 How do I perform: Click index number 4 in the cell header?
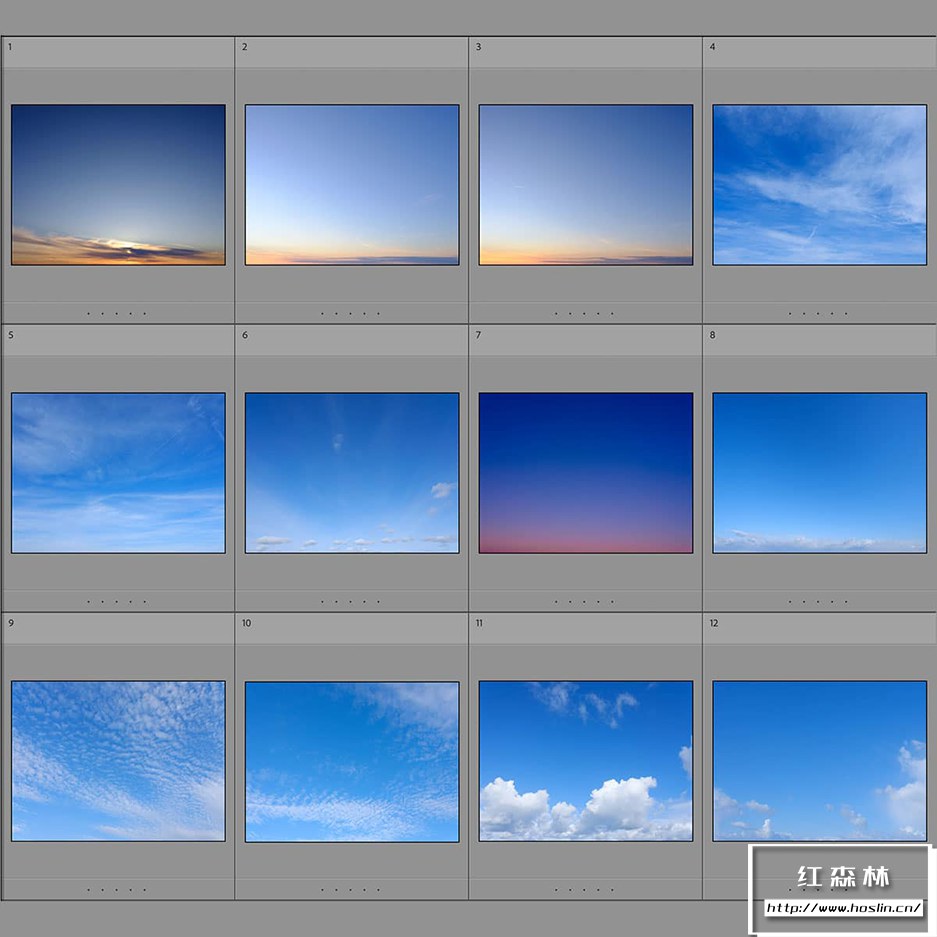pyautogui.click(x=712, y=47)
